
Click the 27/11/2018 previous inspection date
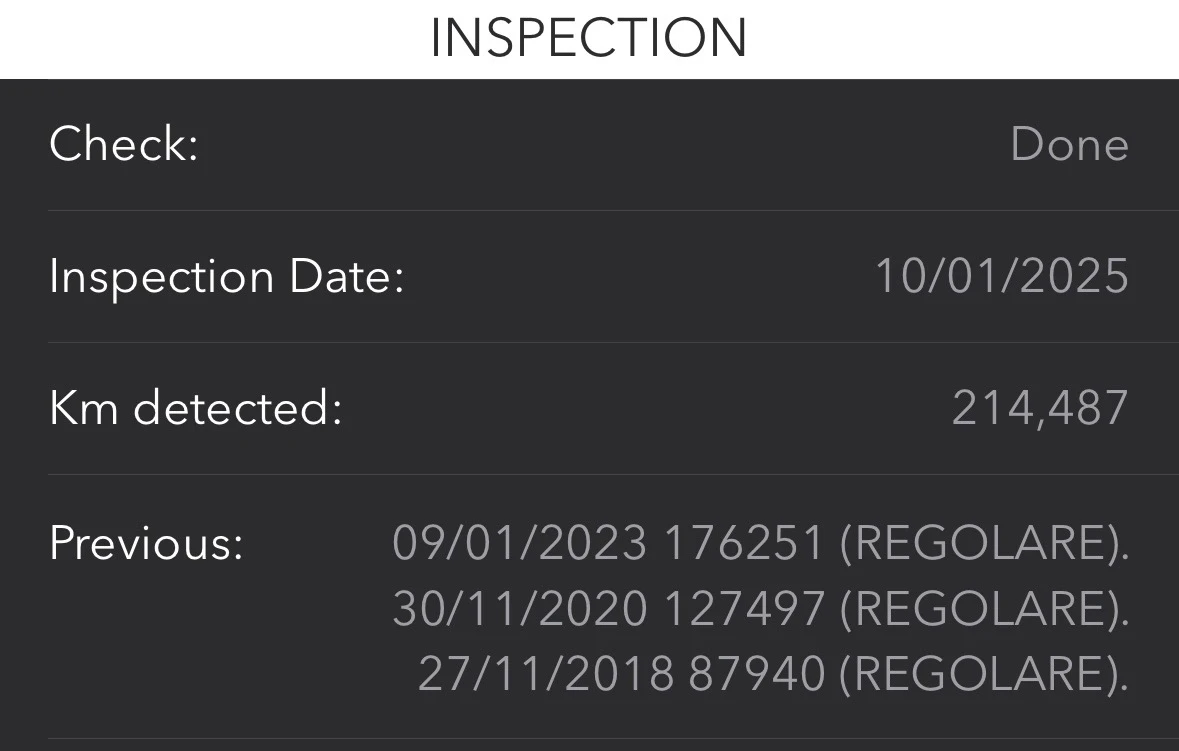tap(545, 674)
